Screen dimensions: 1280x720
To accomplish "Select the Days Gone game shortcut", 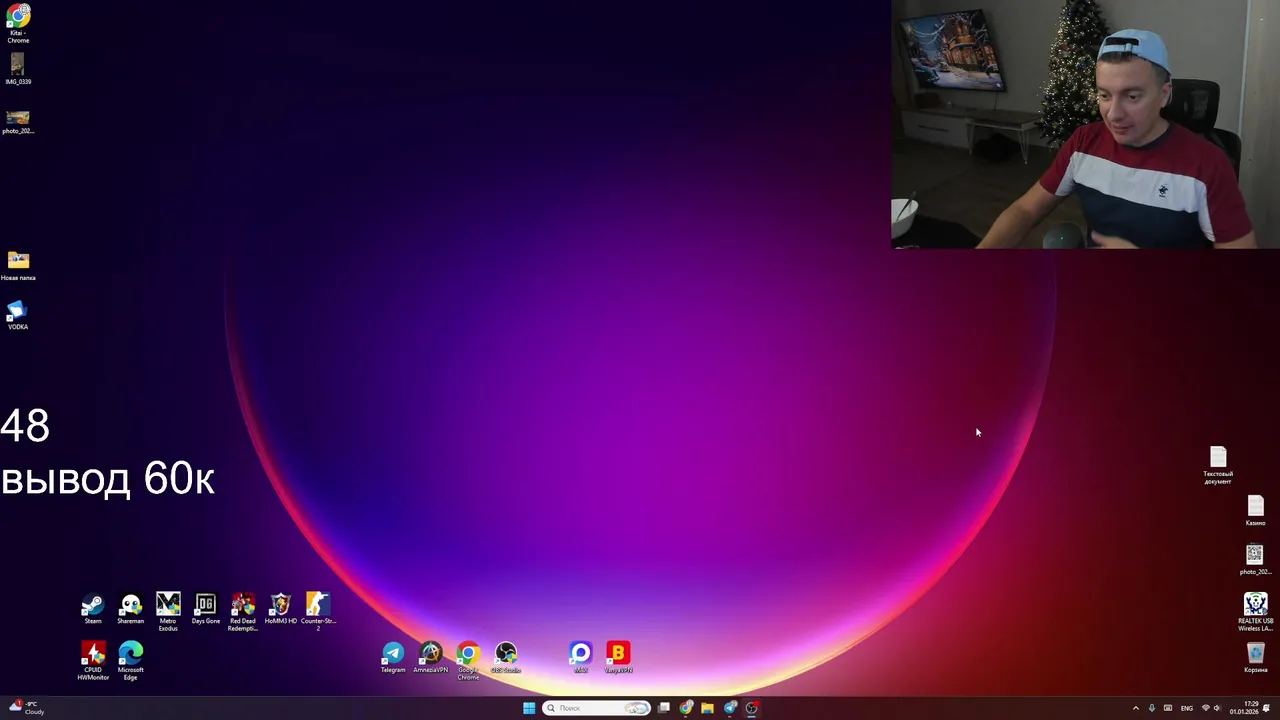I will click(x=206, y=609).
